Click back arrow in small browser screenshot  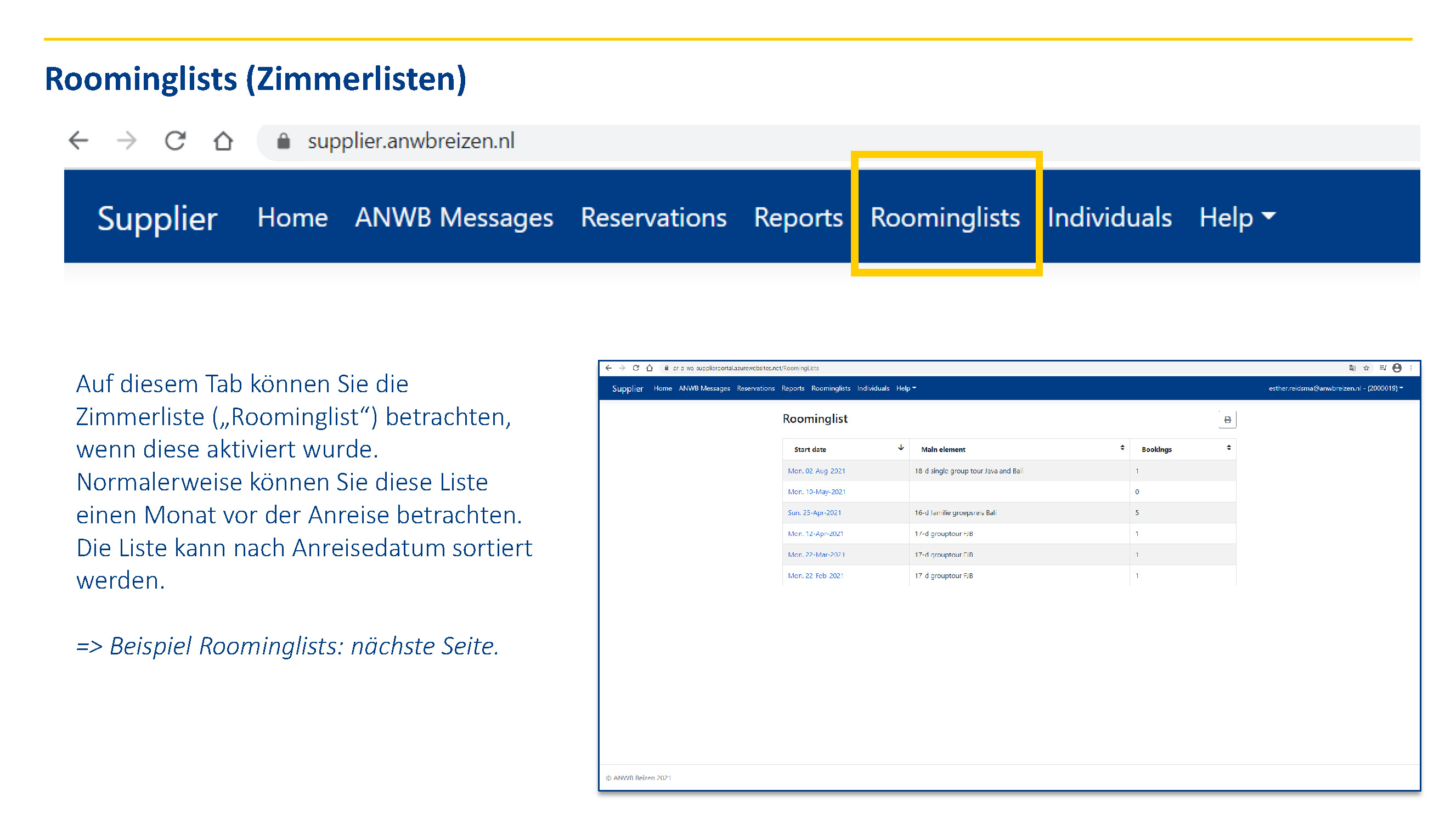click(609, 368)
